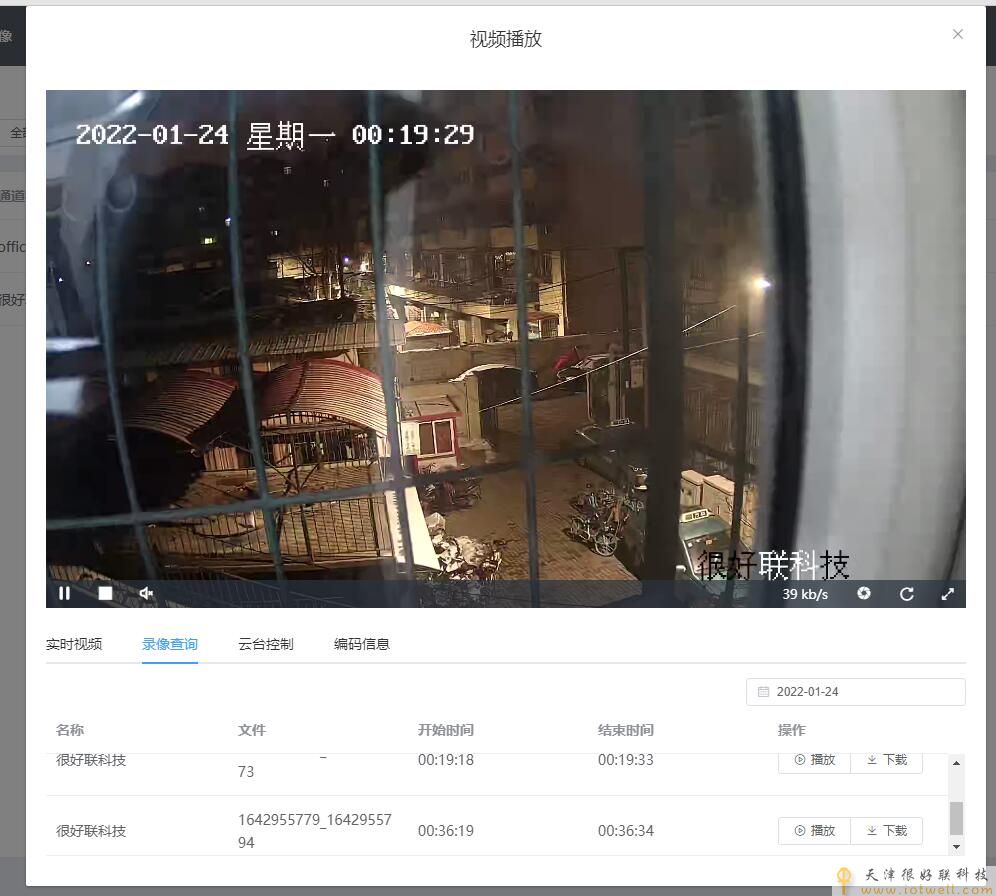Click the 文件 column header
Screen dimensions: 996x896
252,730
